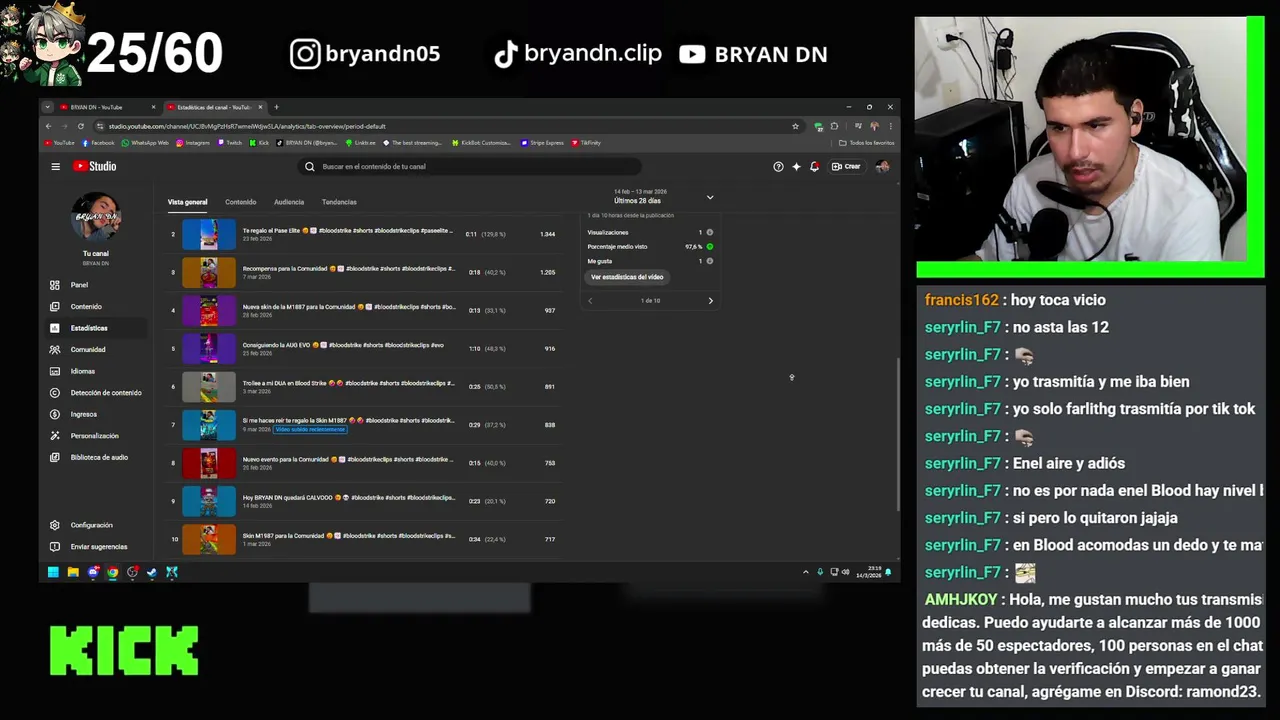The image size is (1280, 720).
Task: Switch to the Contenido analytics tab
Action: point(240,202)
